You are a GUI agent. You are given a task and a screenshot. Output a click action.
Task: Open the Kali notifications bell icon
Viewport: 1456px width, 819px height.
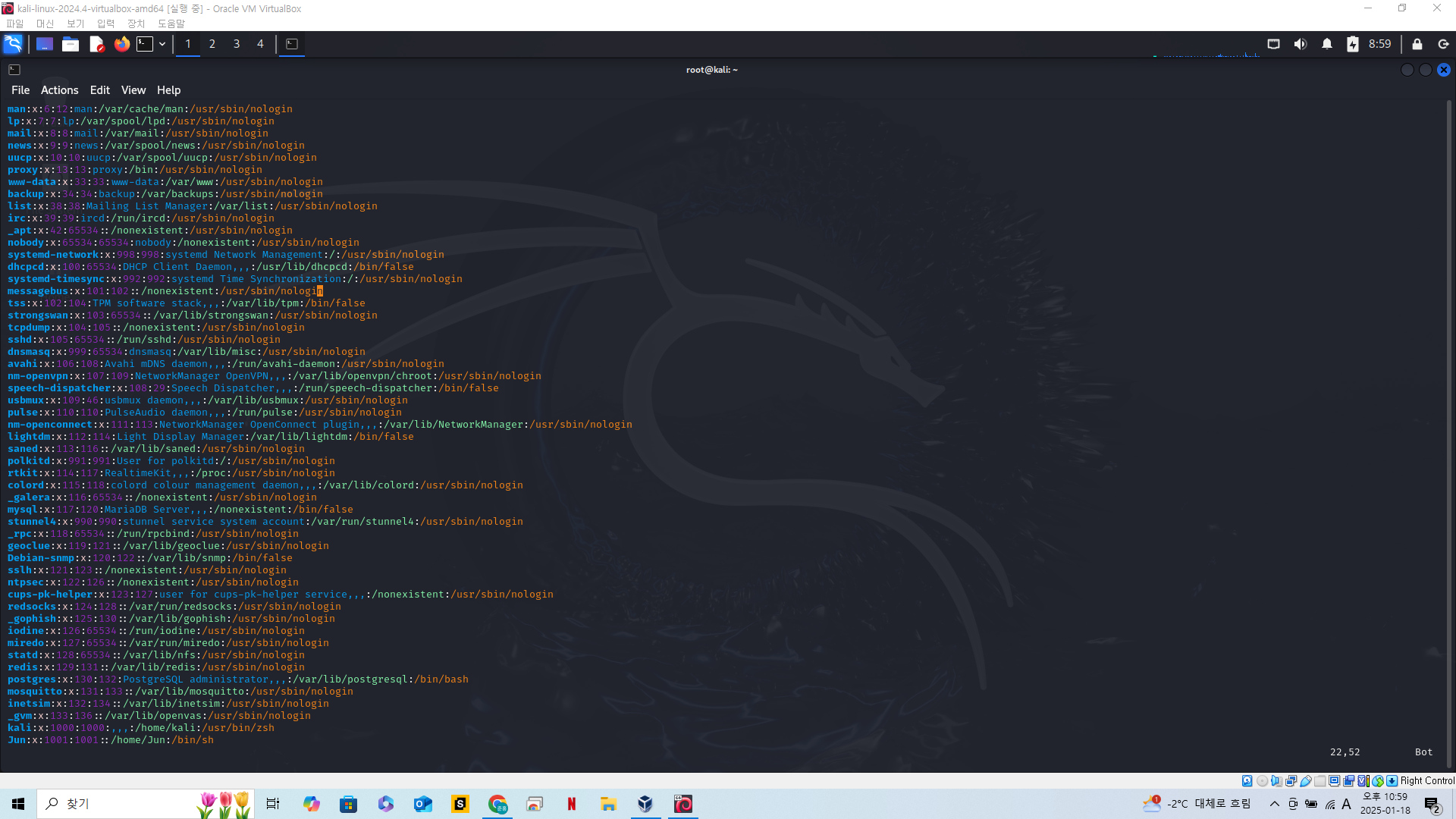click(x=1326, y=44)
